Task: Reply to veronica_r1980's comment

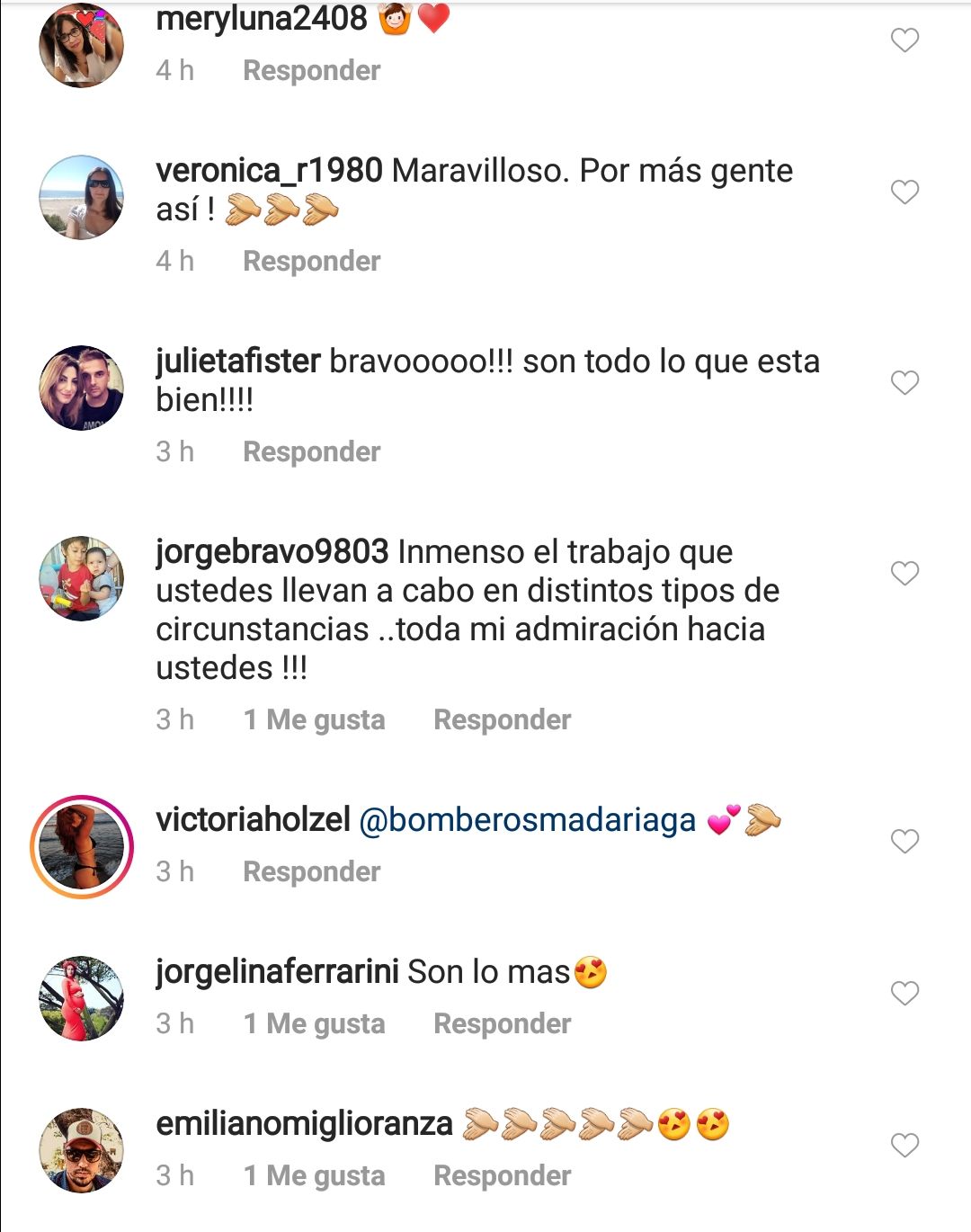Action: 312,261
